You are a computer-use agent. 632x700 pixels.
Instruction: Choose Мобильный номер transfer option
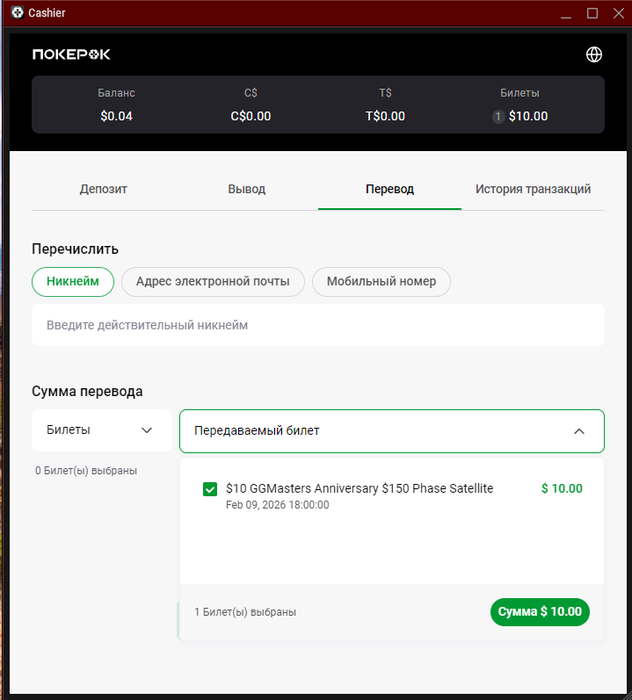click(381, 282)
